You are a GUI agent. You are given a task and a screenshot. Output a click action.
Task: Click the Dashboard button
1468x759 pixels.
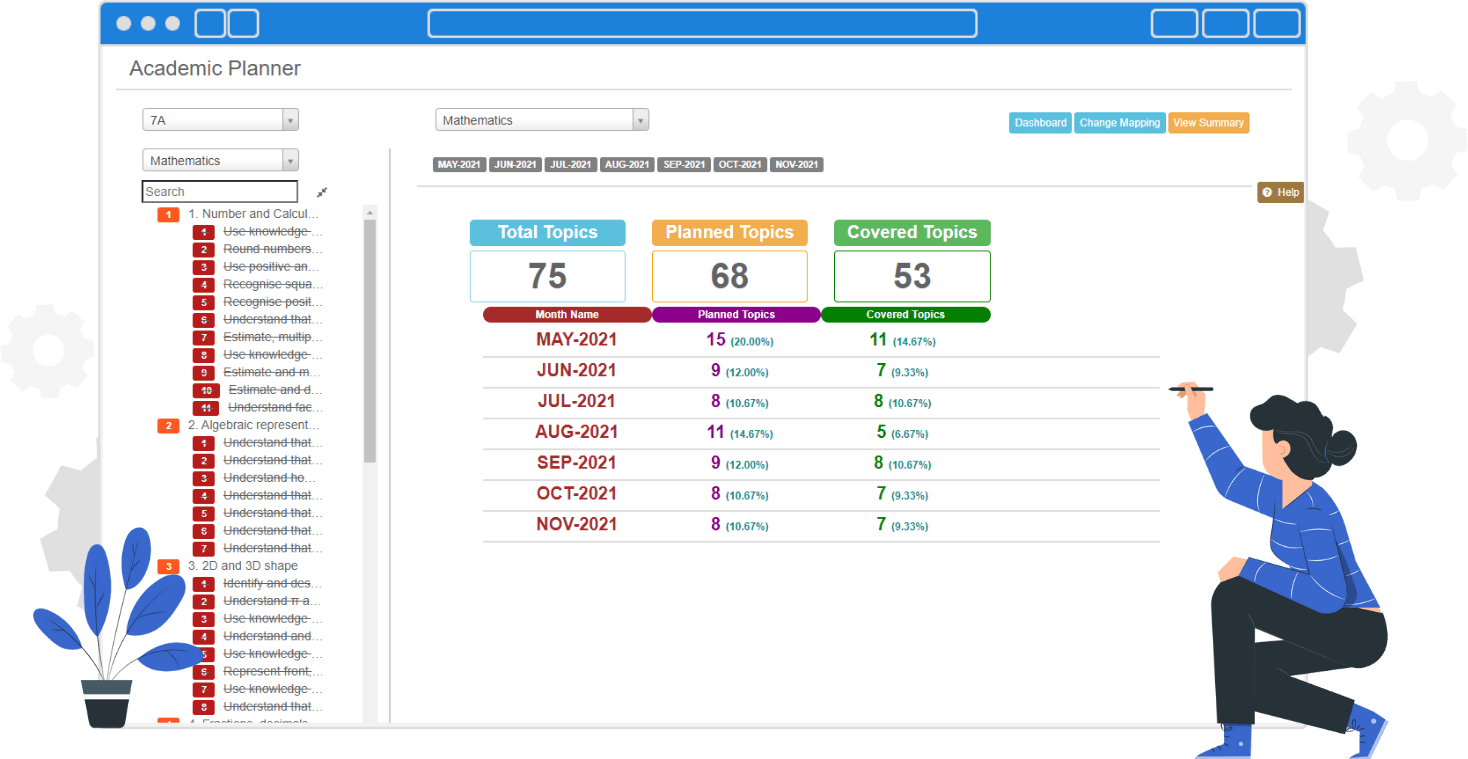1040,122
